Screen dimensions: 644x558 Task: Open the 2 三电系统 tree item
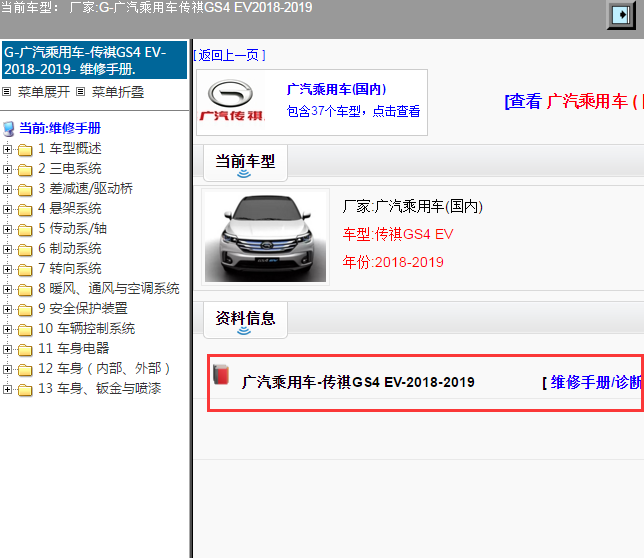click(70, 168)
